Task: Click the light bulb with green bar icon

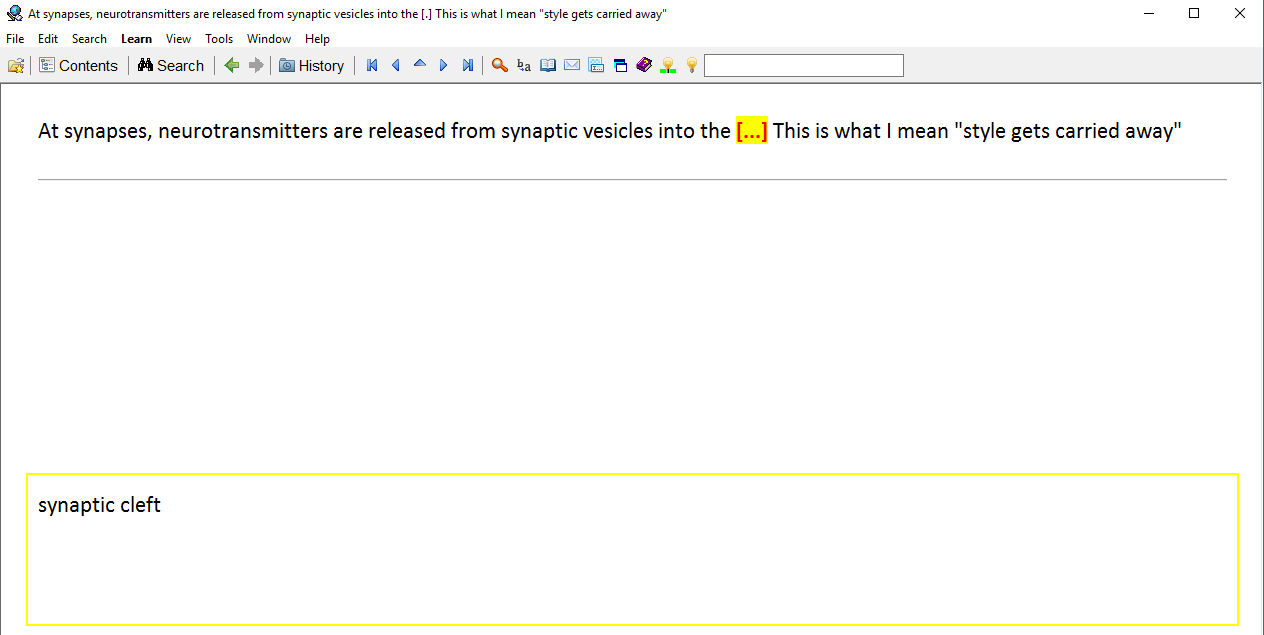Action: tap(668, 66)
